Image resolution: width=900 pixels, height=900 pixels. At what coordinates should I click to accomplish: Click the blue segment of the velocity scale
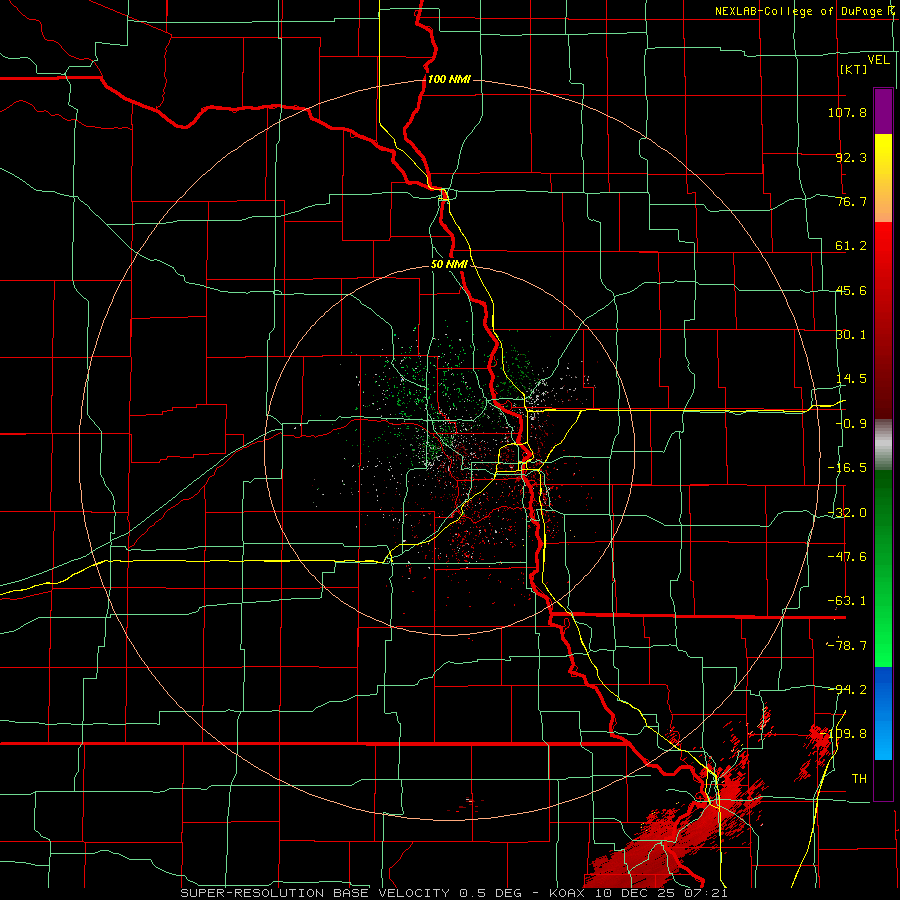(883, 713)
